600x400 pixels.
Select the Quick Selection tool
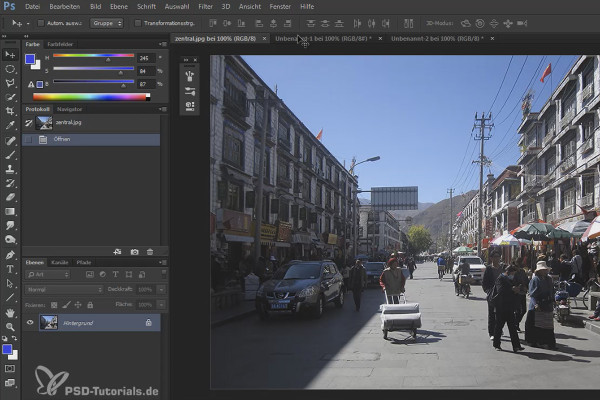tap(10, 97)
